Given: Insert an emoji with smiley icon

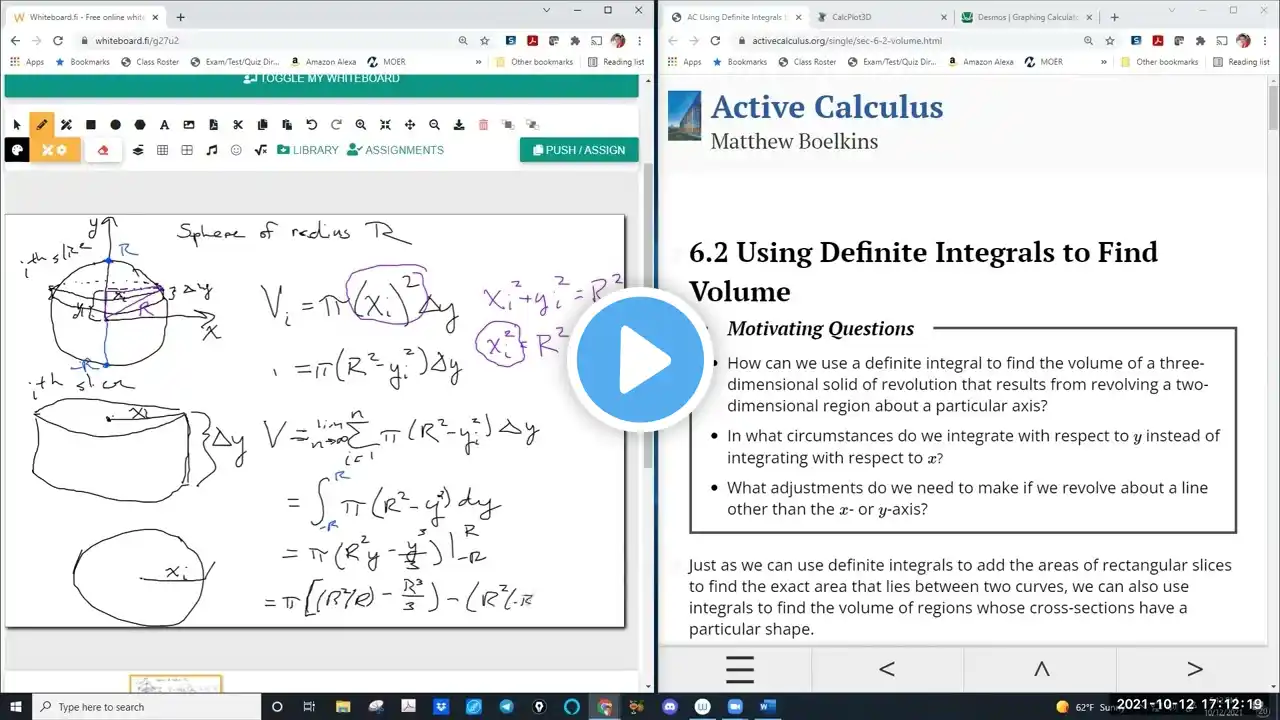Looking at the screenshot, I should tap(236, 150).
